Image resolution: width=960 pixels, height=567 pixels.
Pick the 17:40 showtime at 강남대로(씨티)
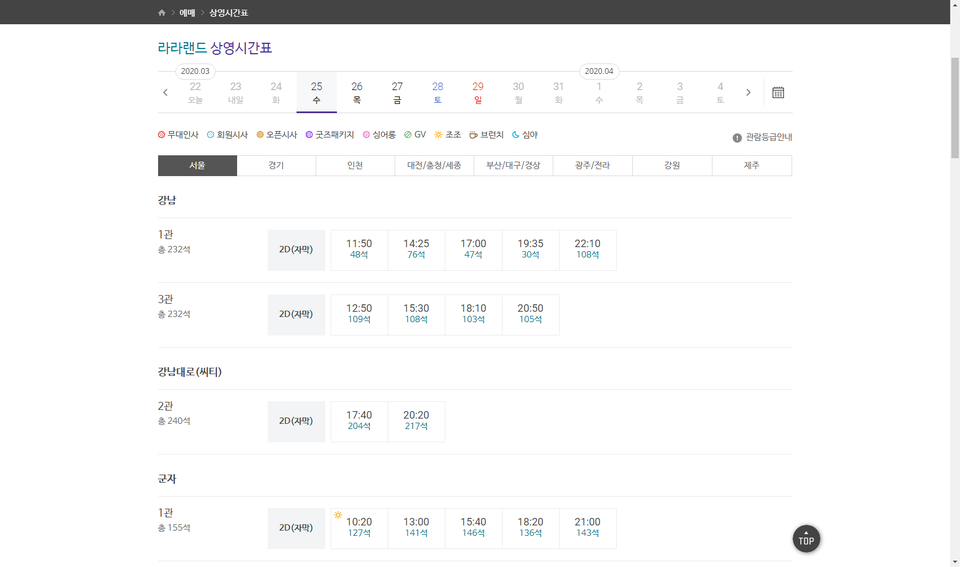click(359, 421)
